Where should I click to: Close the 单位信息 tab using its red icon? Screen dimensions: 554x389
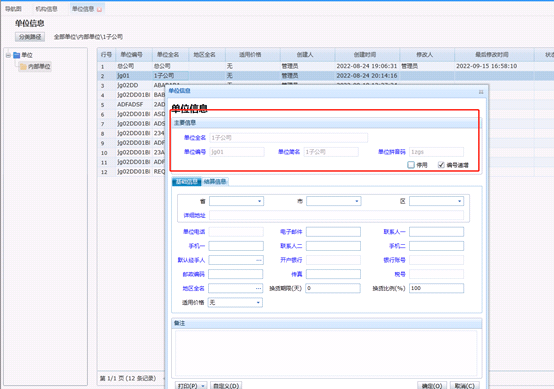99,10
